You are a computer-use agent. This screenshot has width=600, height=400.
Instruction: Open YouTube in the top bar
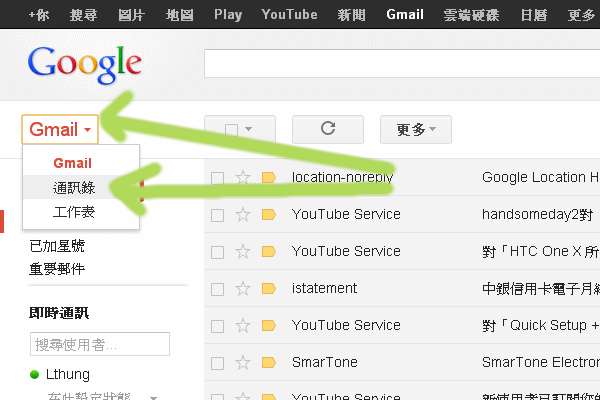coord(289,15)
